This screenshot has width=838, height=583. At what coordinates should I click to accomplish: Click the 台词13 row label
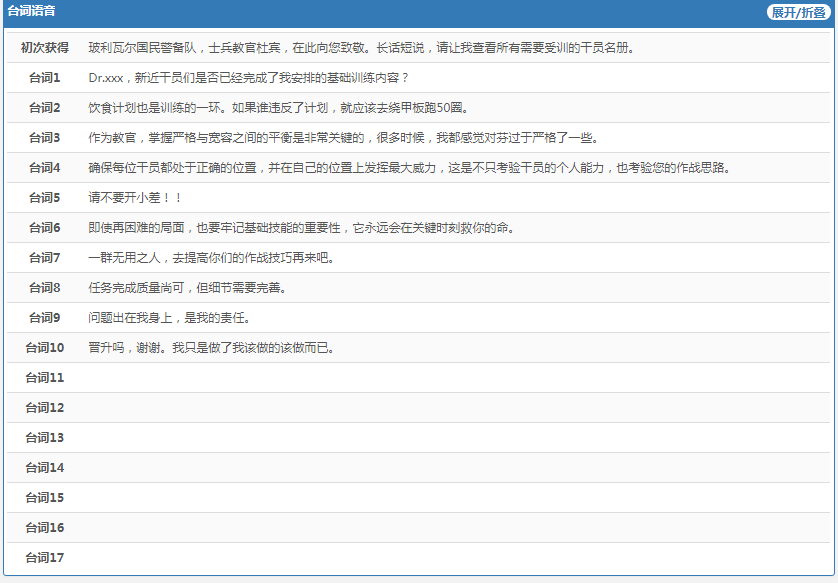(45, 438)
